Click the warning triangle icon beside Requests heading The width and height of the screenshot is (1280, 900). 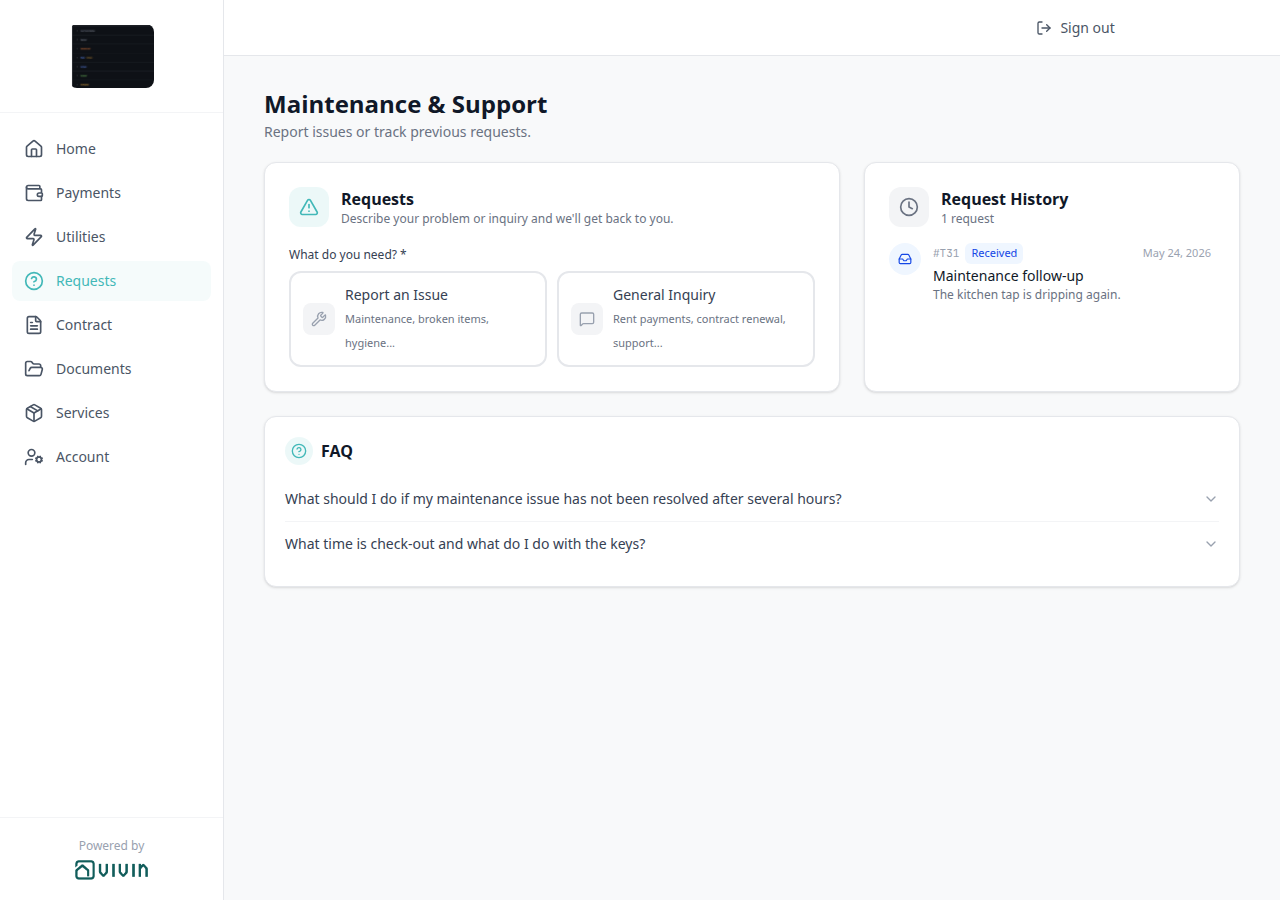click(x=309, y=207)
